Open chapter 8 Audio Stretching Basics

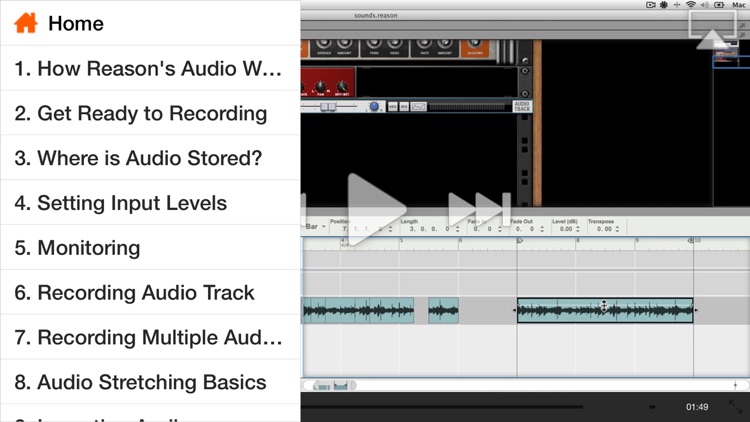tap(150, 382)
